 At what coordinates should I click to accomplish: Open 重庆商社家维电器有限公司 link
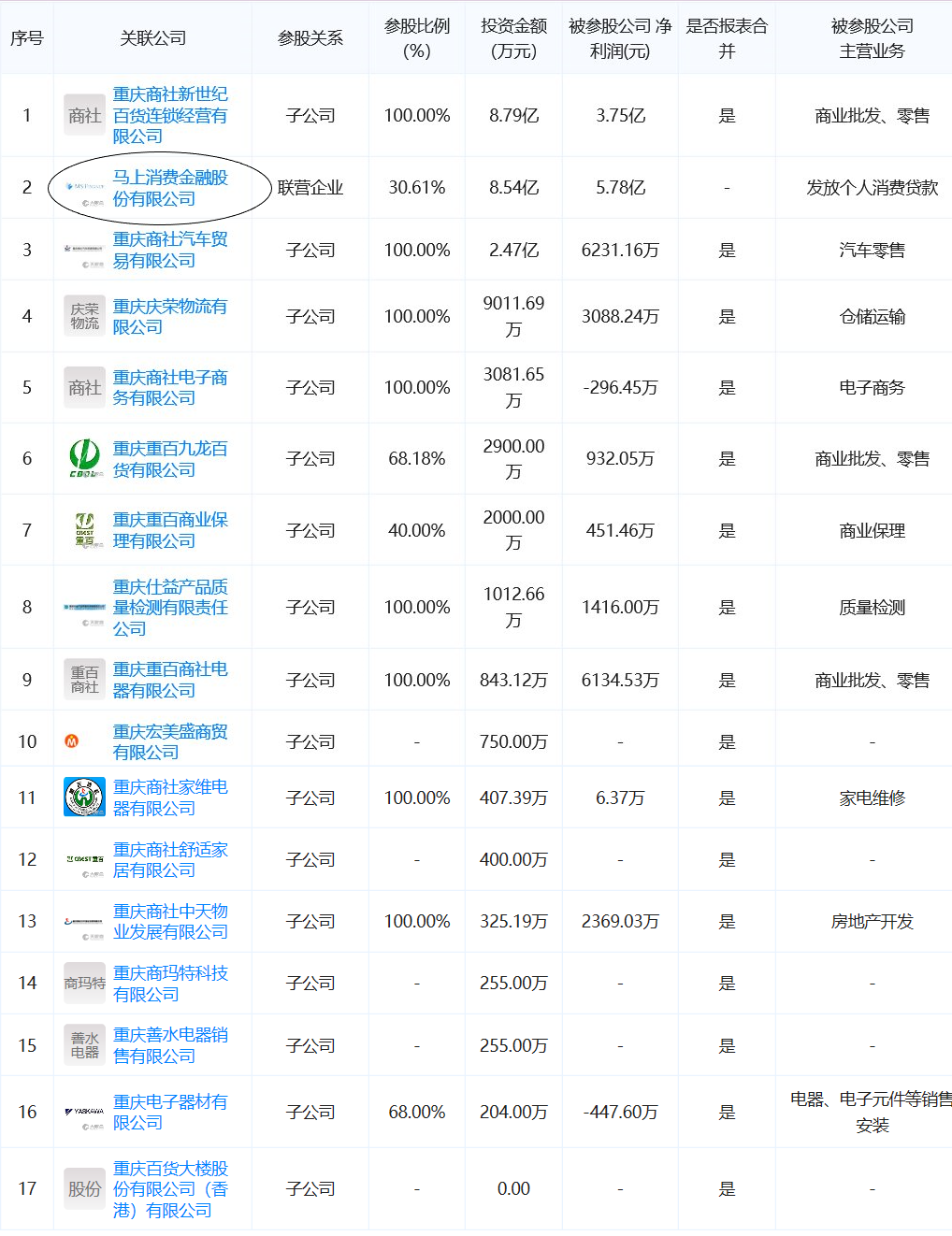coord(170,798)
